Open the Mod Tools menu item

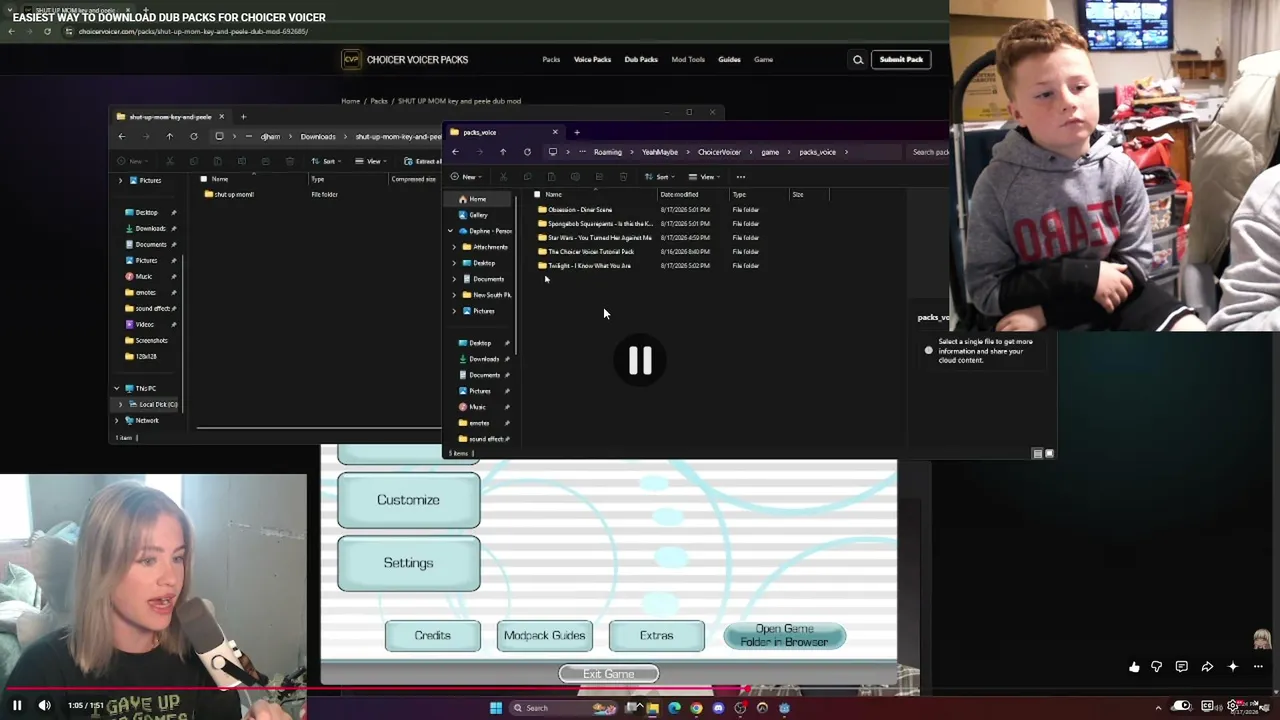pyautogui.click(x=688, y=60)
